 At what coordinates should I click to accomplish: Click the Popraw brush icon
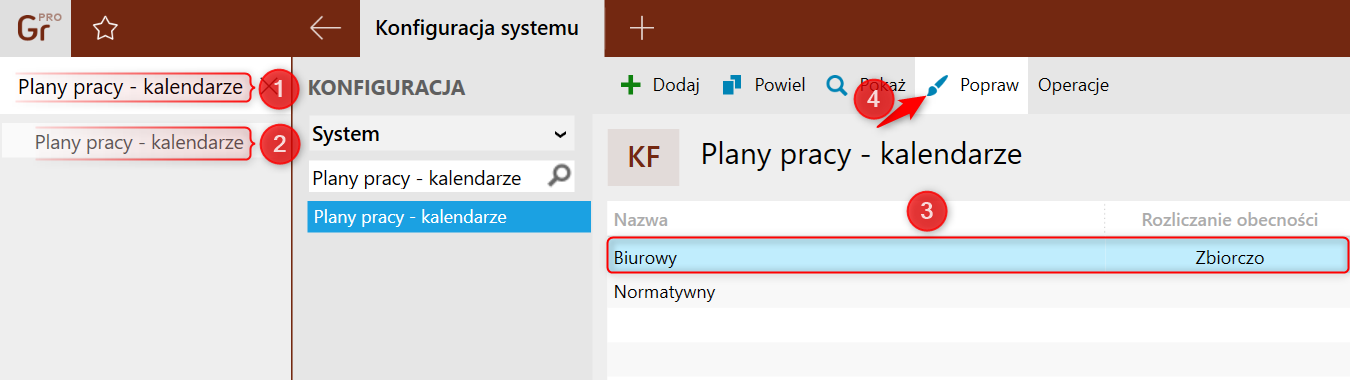click(x=937, y=85)
